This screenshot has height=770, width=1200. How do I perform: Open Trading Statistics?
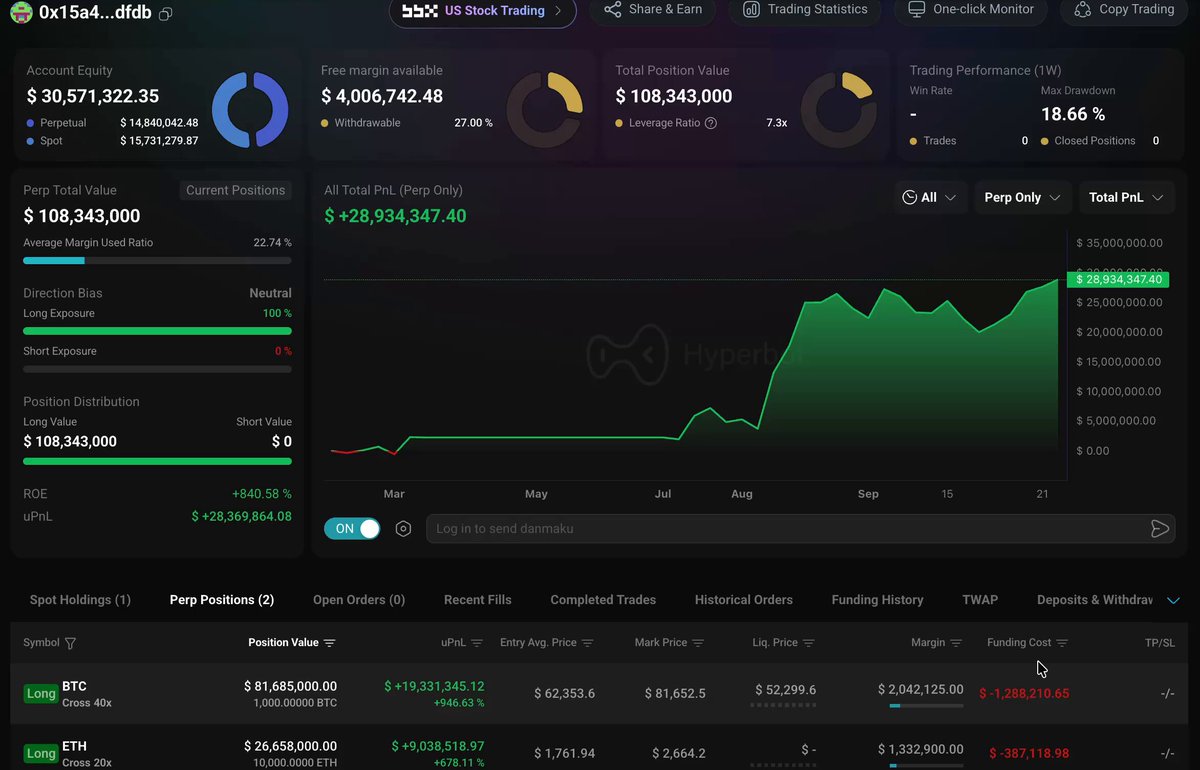pos(805,10)
